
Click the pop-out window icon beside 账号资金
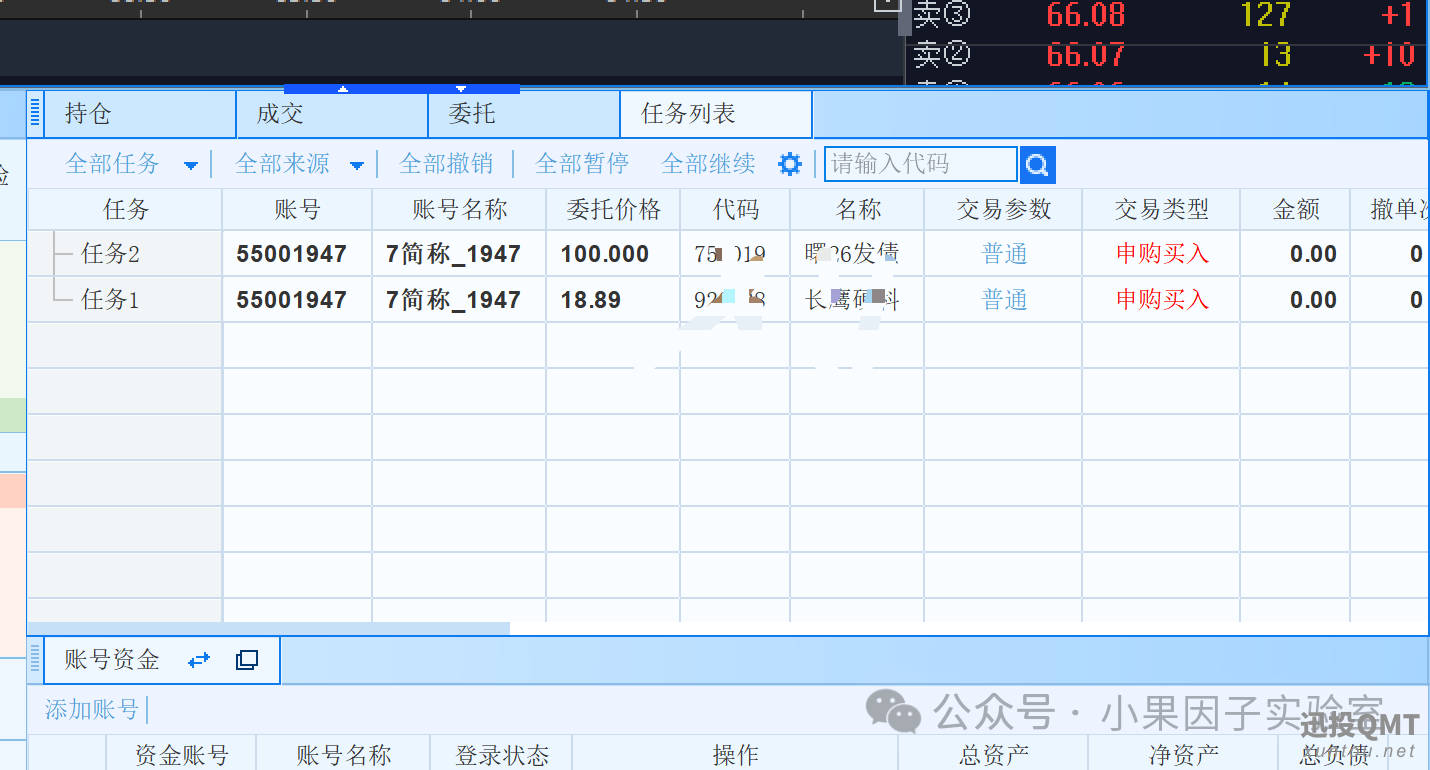pyautogui.click(x=246, y=660)
